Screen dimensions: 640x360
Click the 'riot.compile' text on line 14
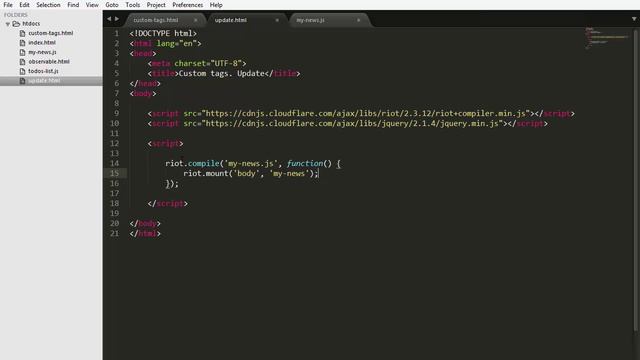(x=192, y=164)
